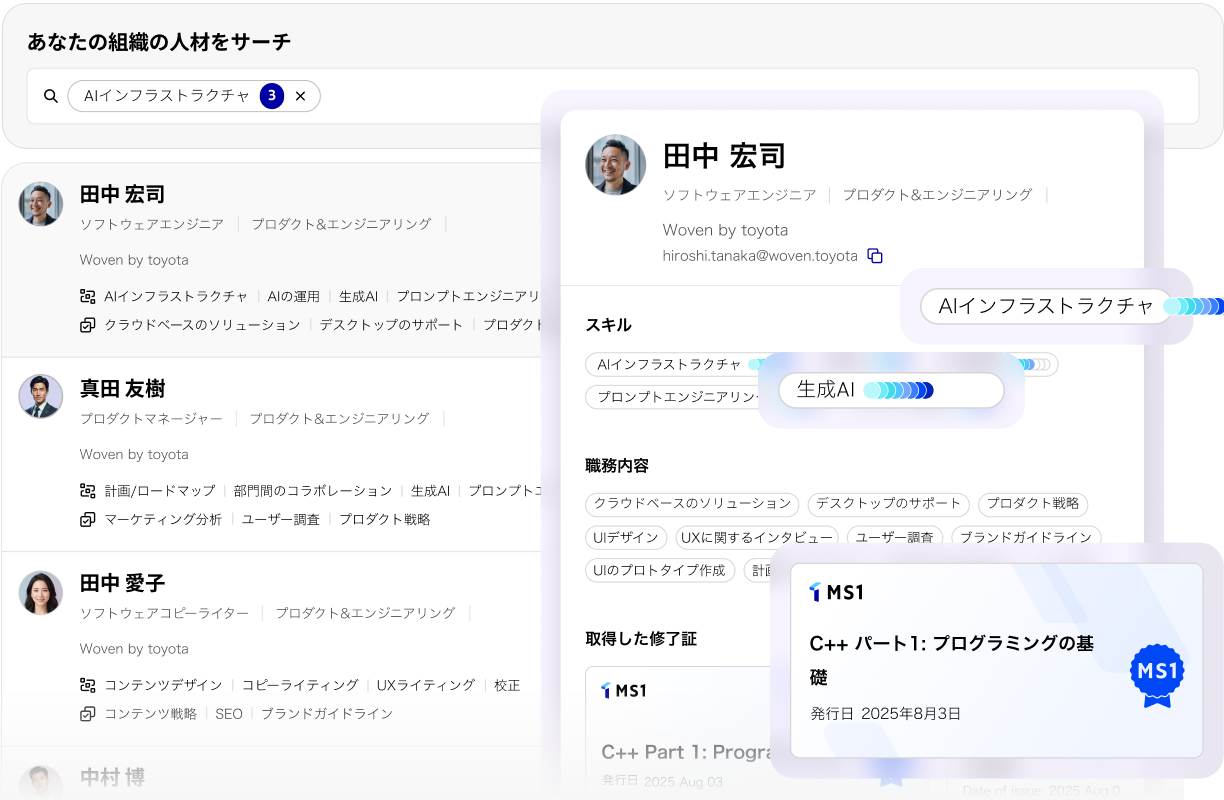Open 真田 友樹's profile photo
This screenshot has width=1224, height=800.
point(41,397)
